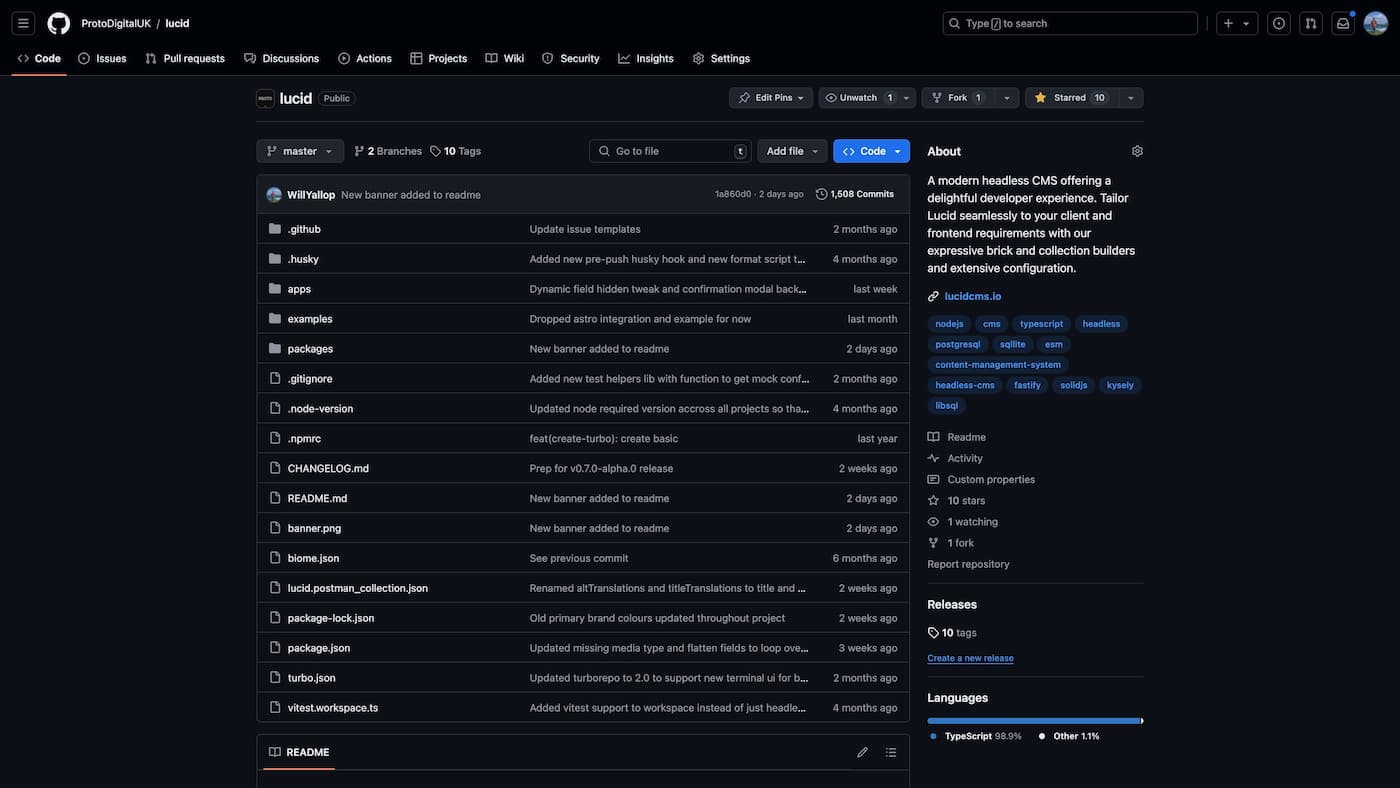The width and height of the screenshot is (1400, 788).
Task: Click the headless-cms topic tag
Action: pyautogui.click(x=965, y=385)
